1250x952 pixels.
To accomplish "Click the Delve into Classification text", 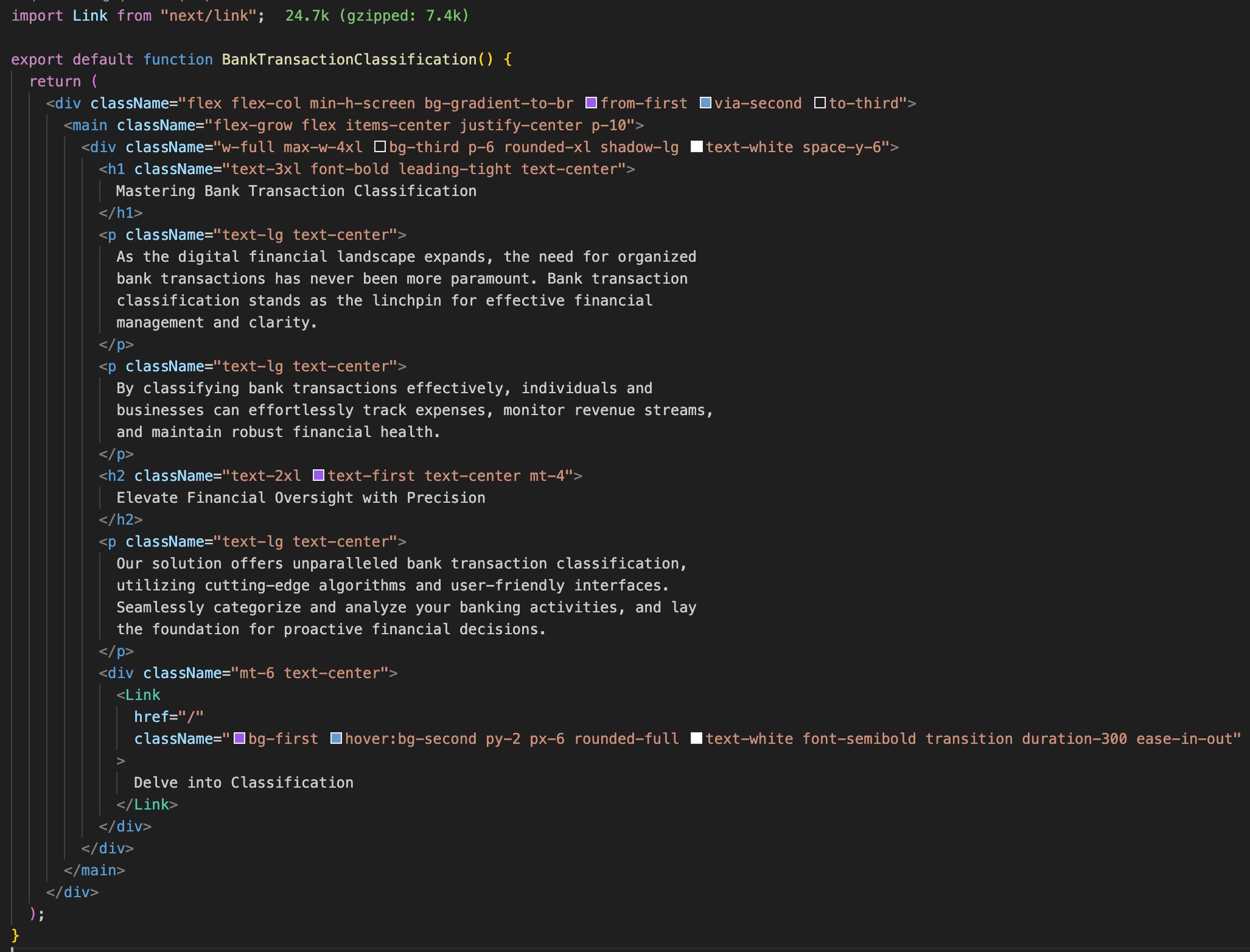I will [243, 783].
